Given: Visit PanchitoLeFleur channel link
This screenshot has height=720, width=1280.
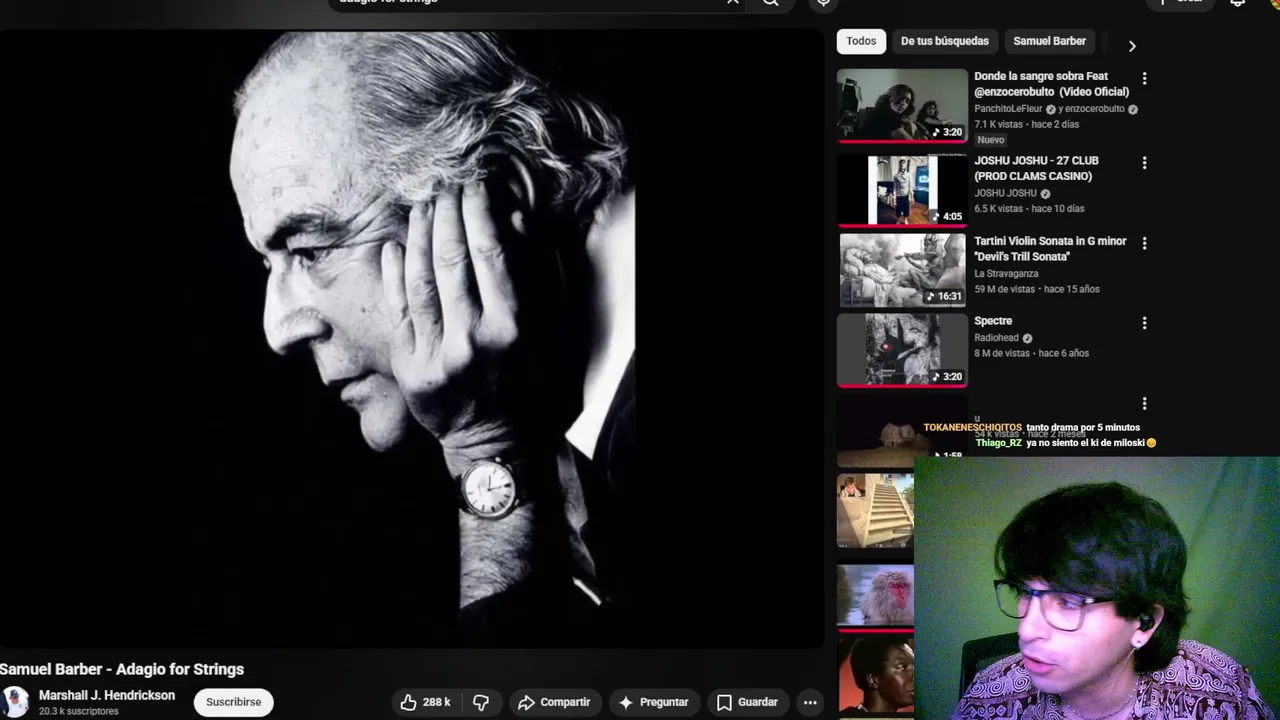Looking at the screenshot, I should click(1008, 109).
